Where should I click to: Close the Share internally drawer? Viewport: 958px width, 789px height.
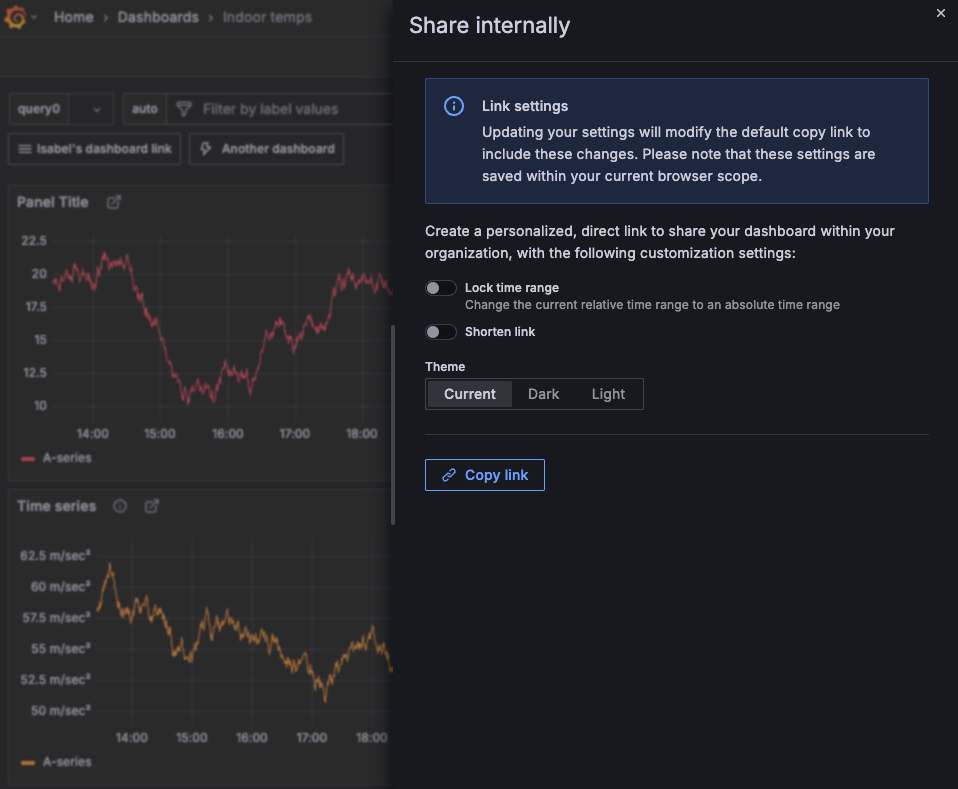[x=940, y=13]
